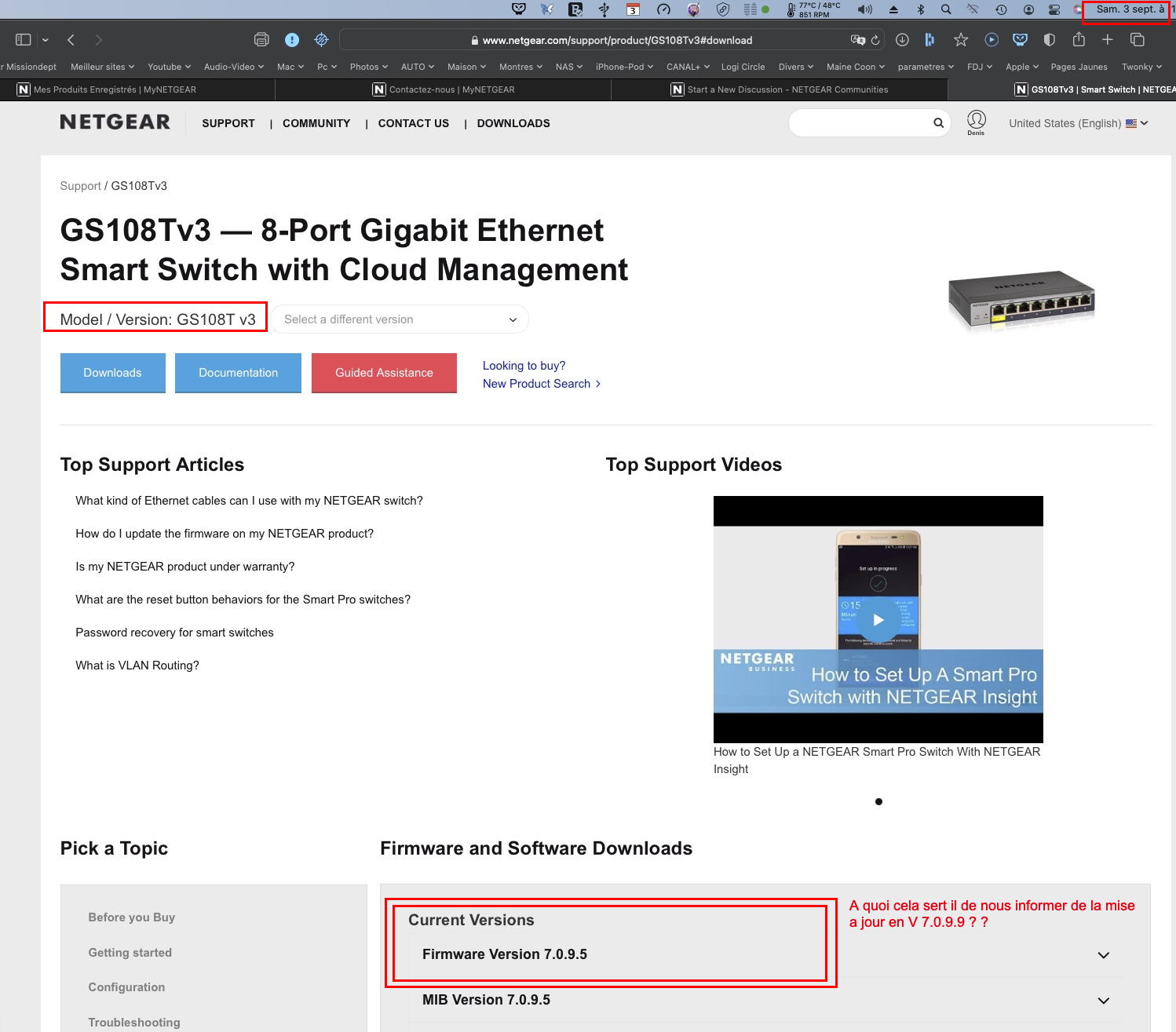Open the Select a different version dropdown
Image resolution: width=1176 pixels, height=1032 pixels.
pos(400,319)
